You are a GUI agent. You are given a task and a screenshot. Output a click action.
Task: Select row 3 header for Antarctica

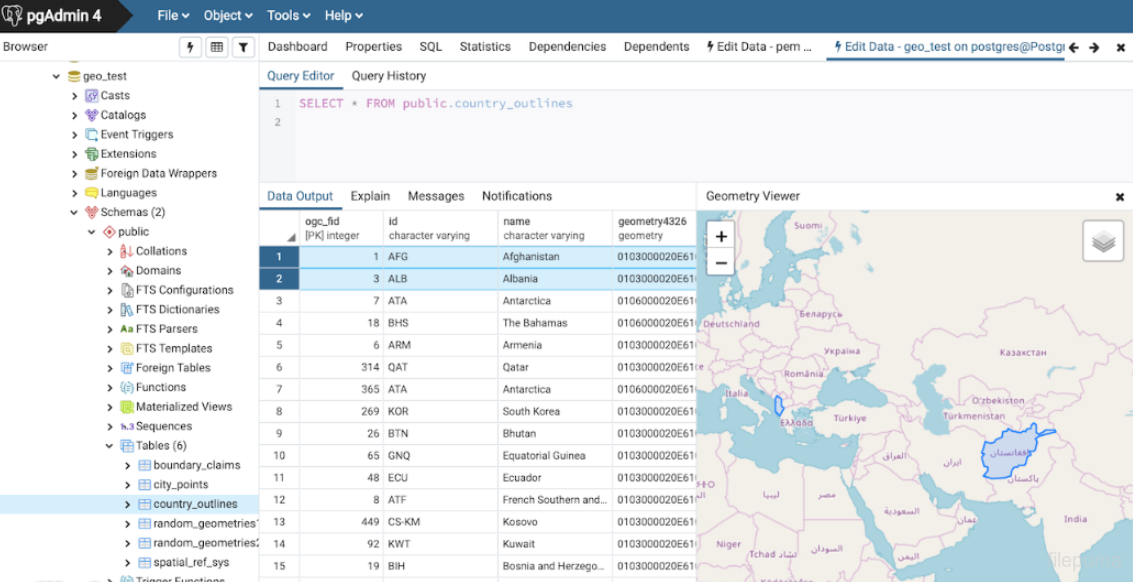tap(279, 301)
